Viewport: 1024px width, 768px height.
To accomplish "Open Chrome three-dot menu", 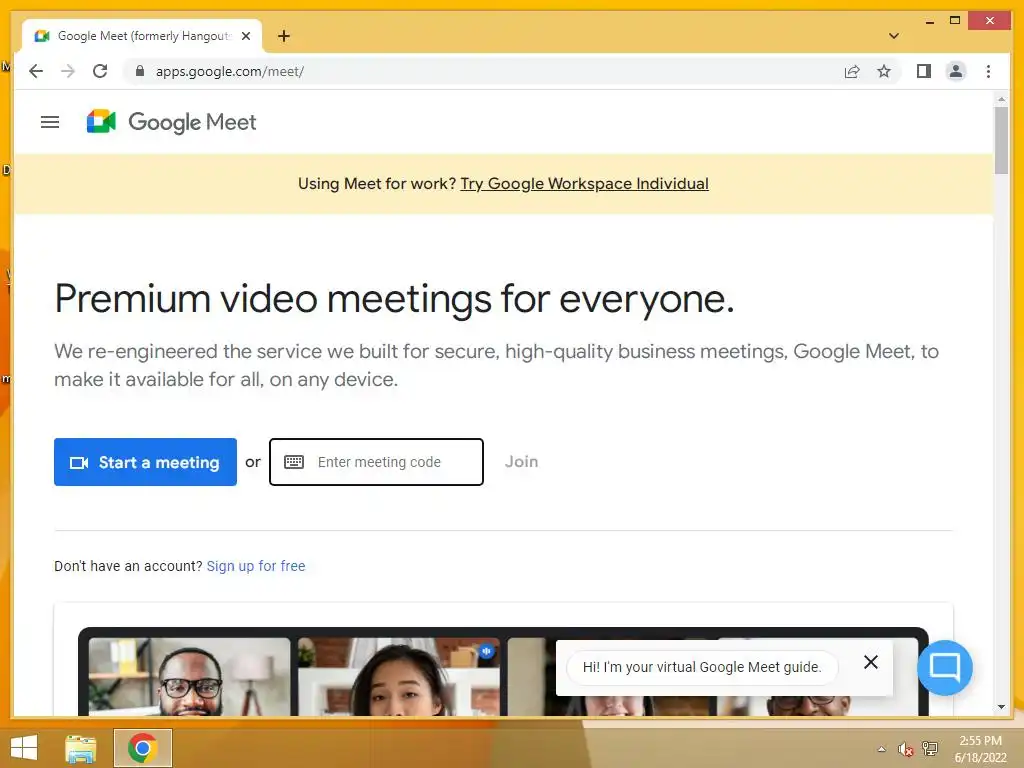I will pos(988,71).
